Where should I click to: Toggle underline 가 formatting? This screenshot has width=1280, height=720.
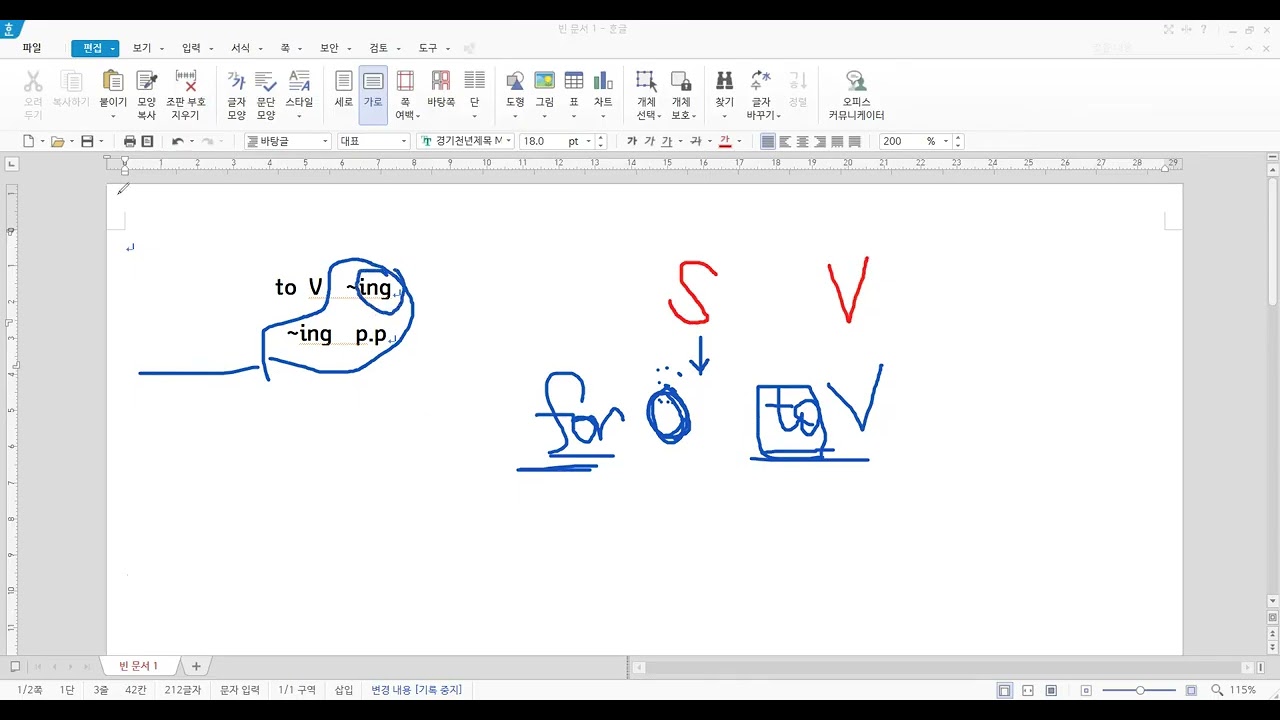point(666,141)
